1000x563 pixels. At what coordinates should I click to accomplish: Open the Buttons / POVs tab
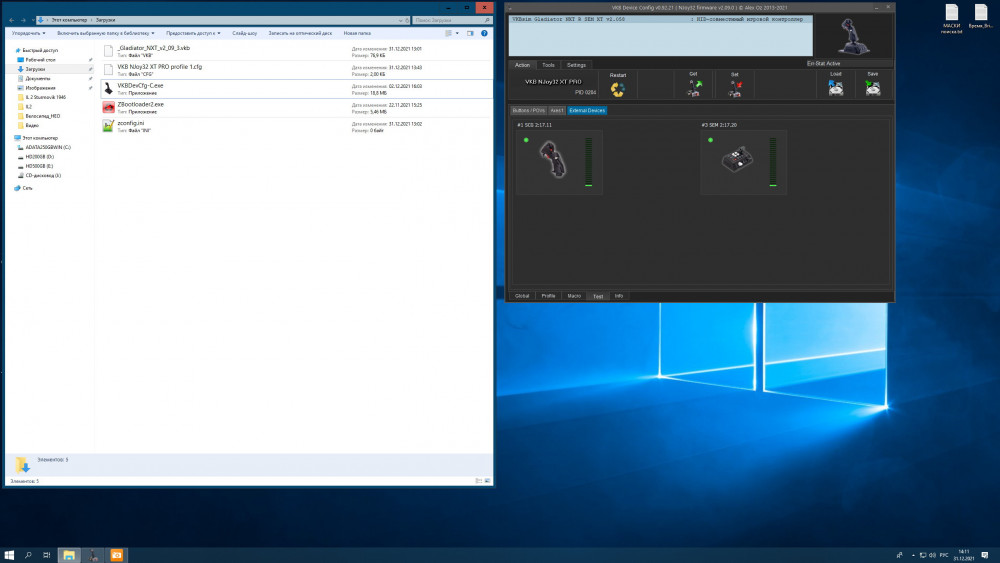[528, 110]
